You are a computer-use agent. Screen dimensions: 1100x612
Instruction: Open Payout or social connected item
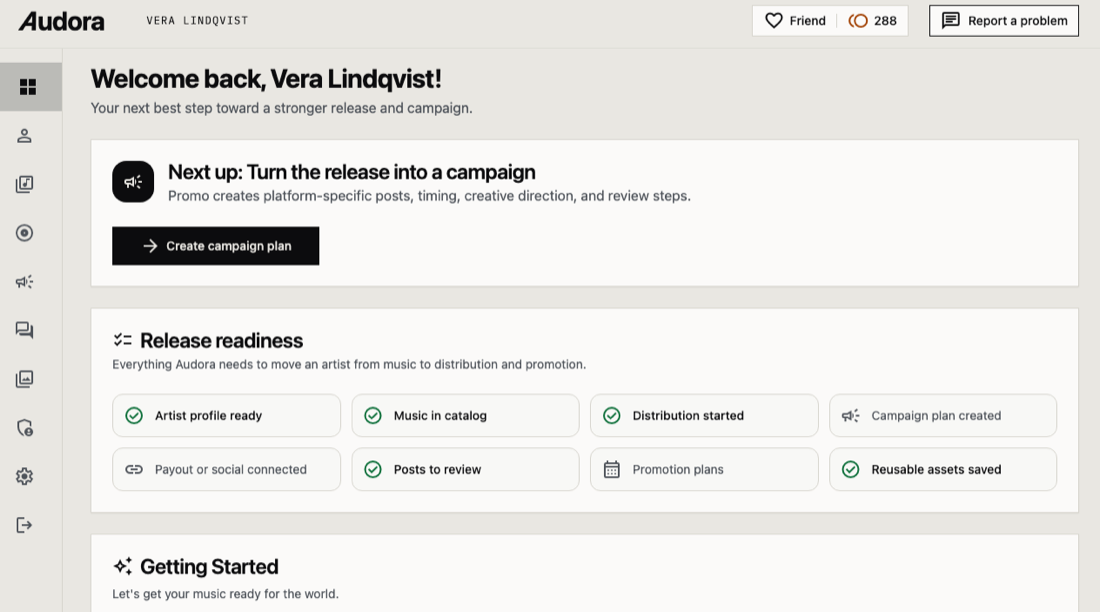227,470
